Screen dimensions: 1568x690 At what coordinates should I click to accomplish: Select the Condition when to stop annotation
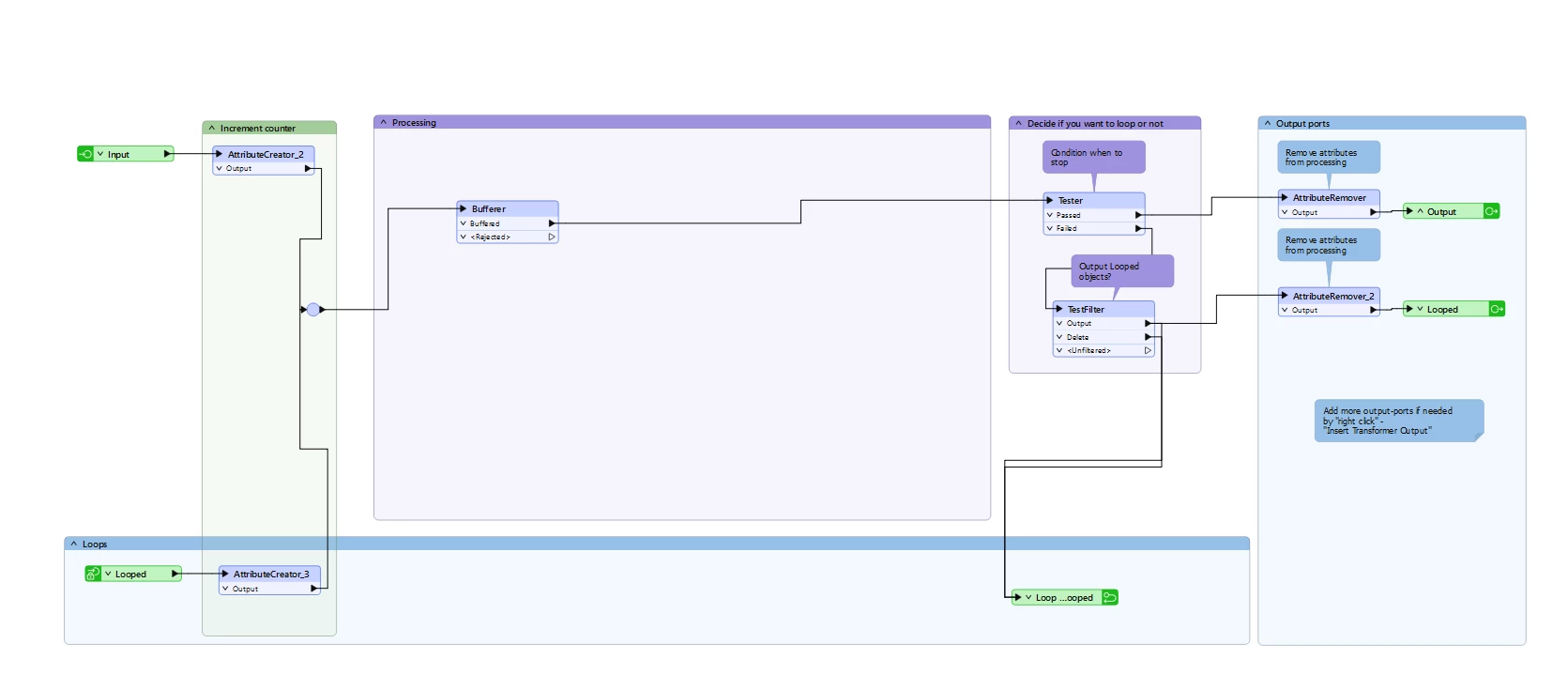pos(1093,157)
